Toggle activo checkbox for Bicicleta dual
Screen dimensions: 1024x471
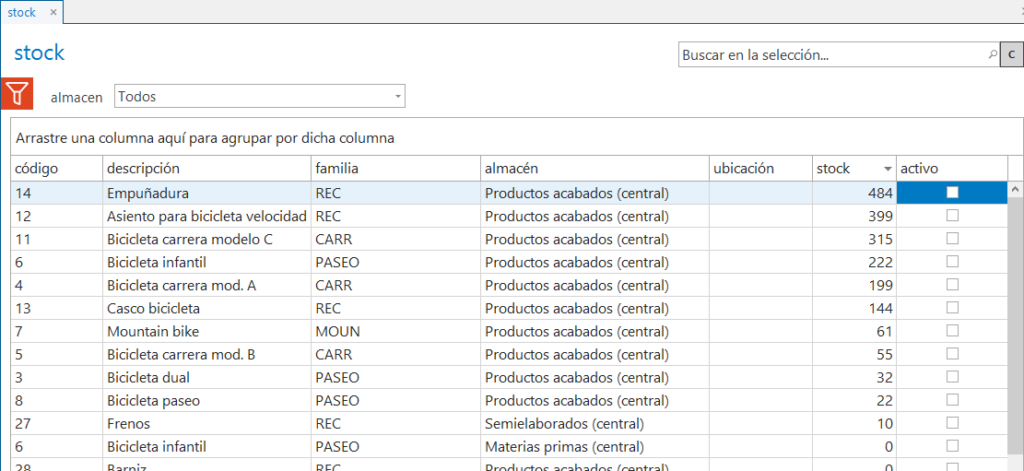(x=953, y=376)
